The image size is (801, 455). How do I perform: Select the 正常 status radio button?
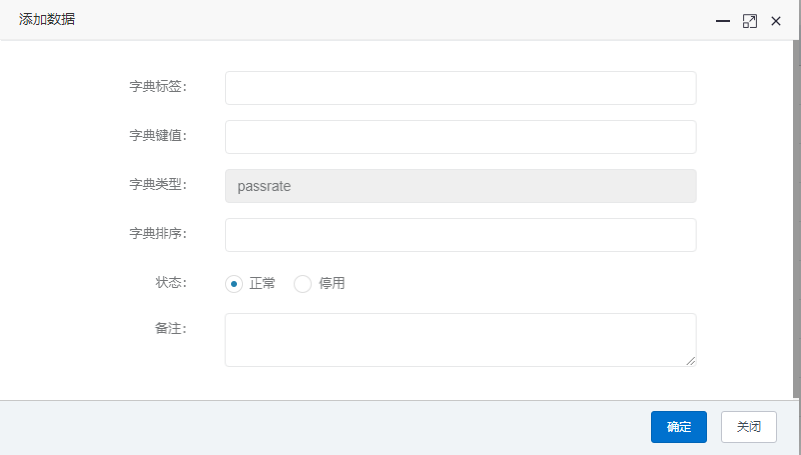tap(234, 284)
